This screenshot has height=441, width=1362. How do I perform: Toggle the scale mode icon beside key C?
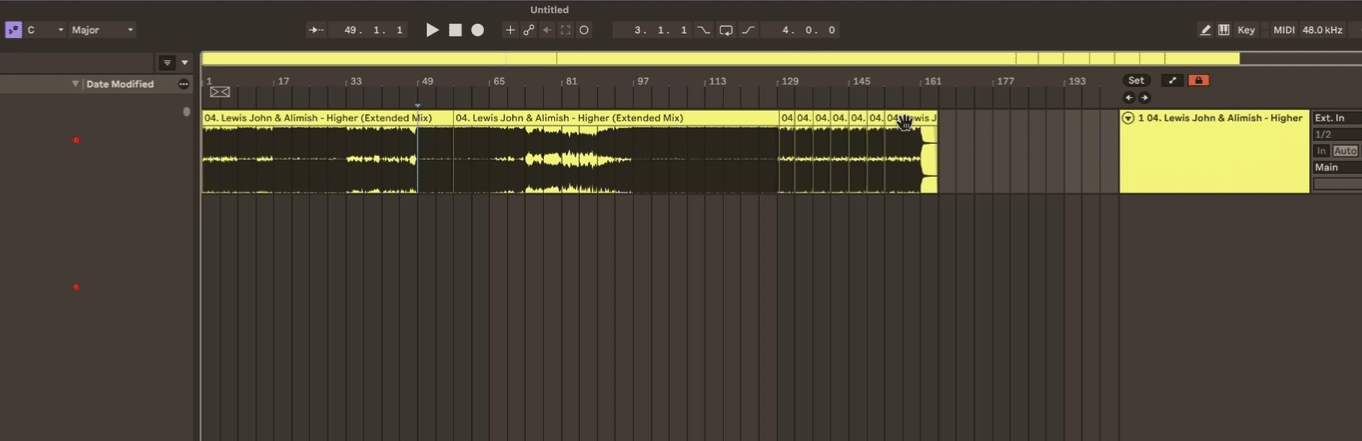coord(13,30)
